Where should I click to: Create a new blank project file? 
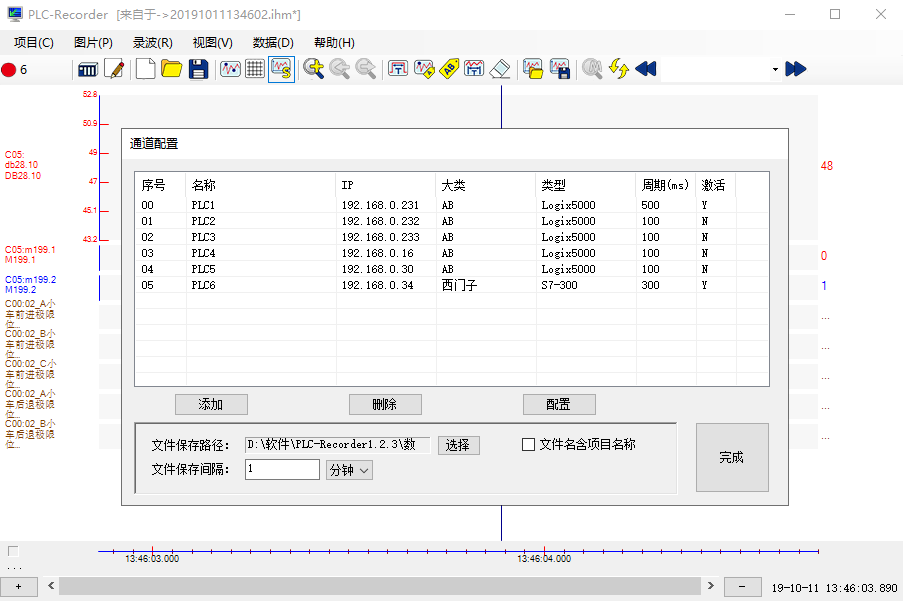[145, 69]
